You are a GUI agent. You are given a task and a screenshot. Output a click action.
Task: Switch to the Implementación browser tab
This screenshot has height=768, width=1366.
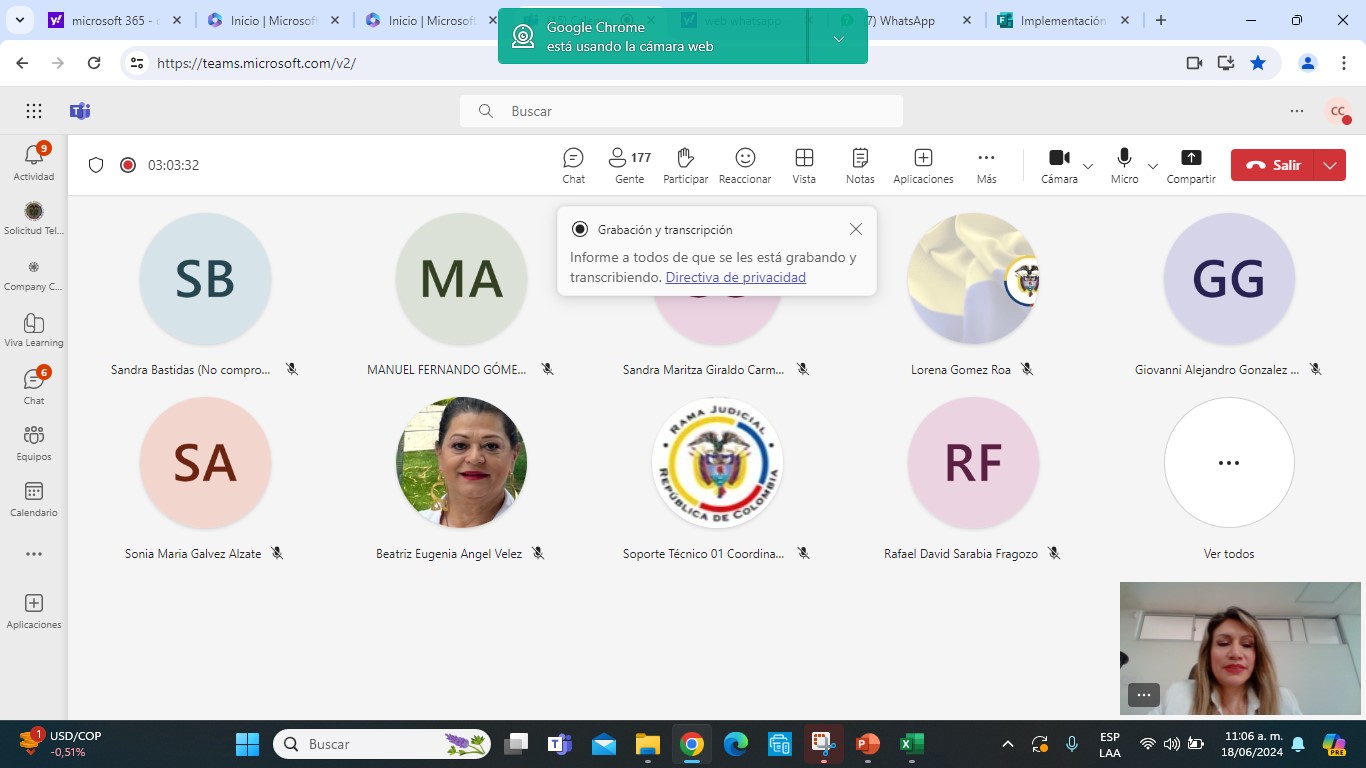[x=1063, y=20]
